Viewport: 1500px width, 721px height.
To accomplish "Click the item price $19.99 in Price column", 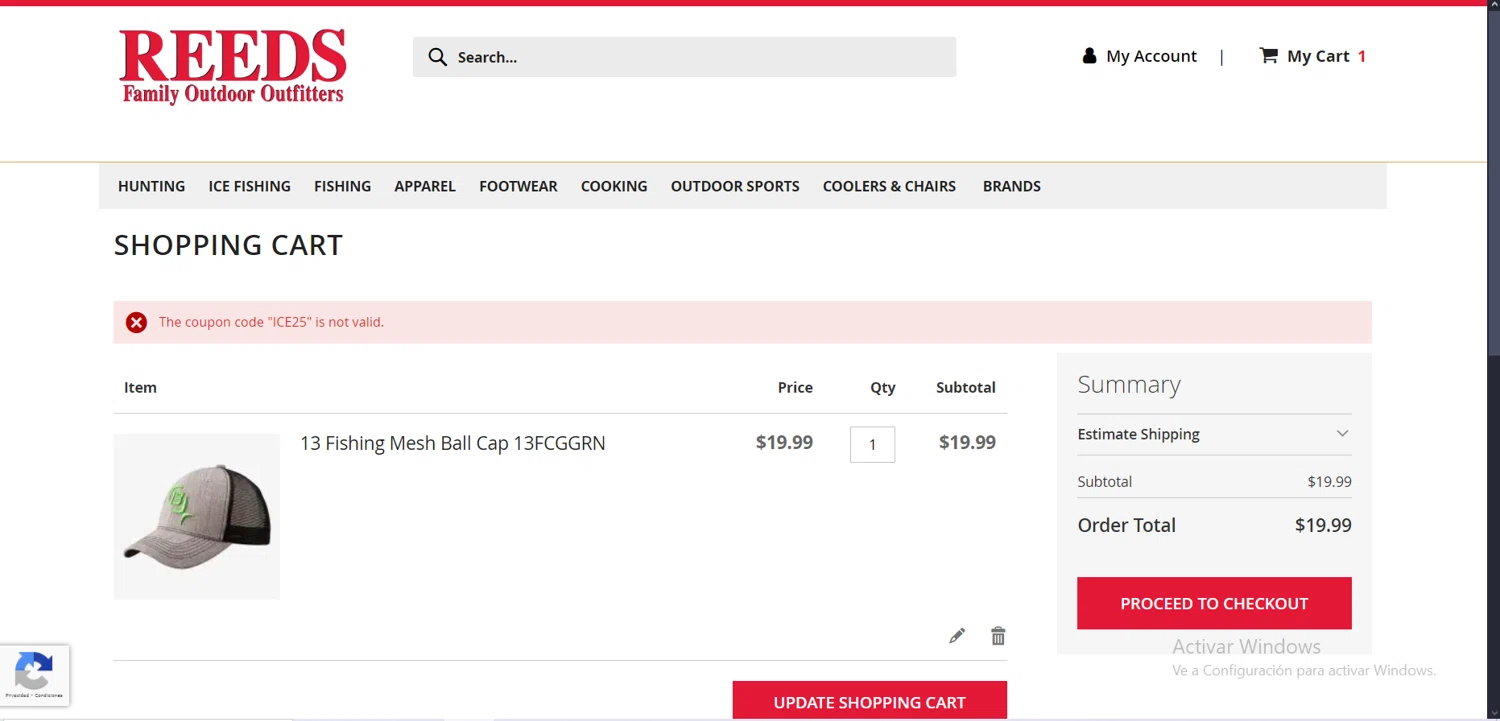I will point(784,442).
